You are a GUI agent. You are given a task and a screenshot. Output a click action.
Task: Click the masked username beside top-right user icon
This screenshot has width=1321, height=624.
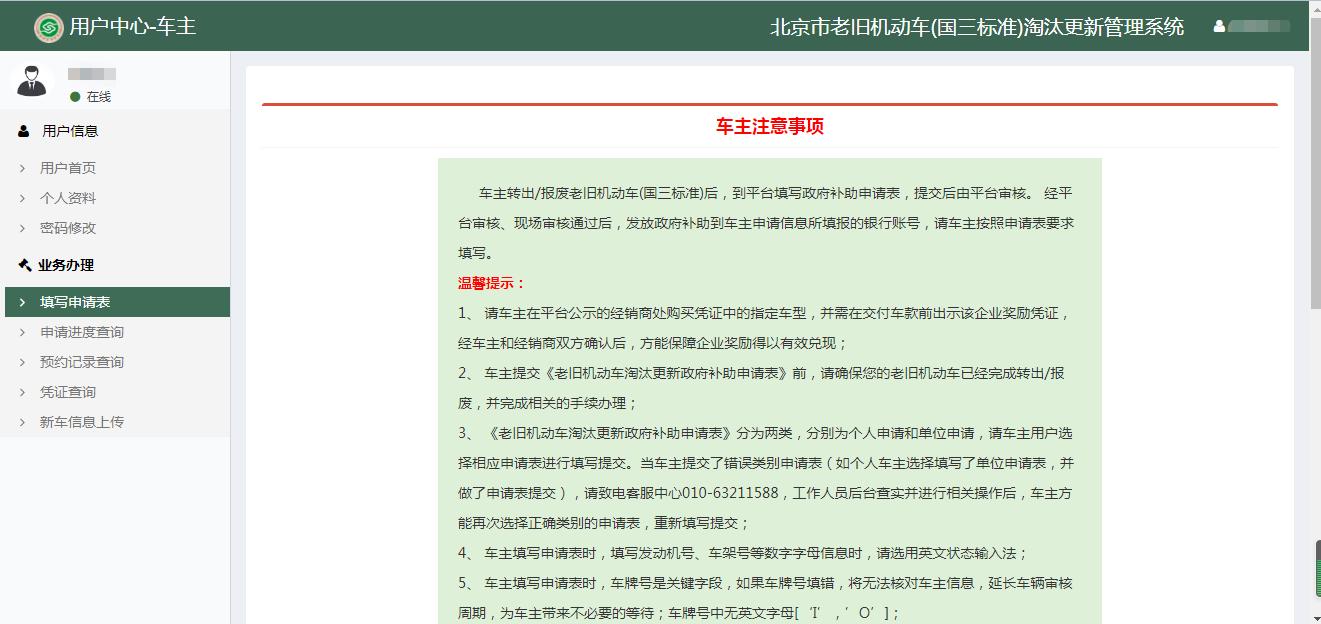coord(1262,27)
